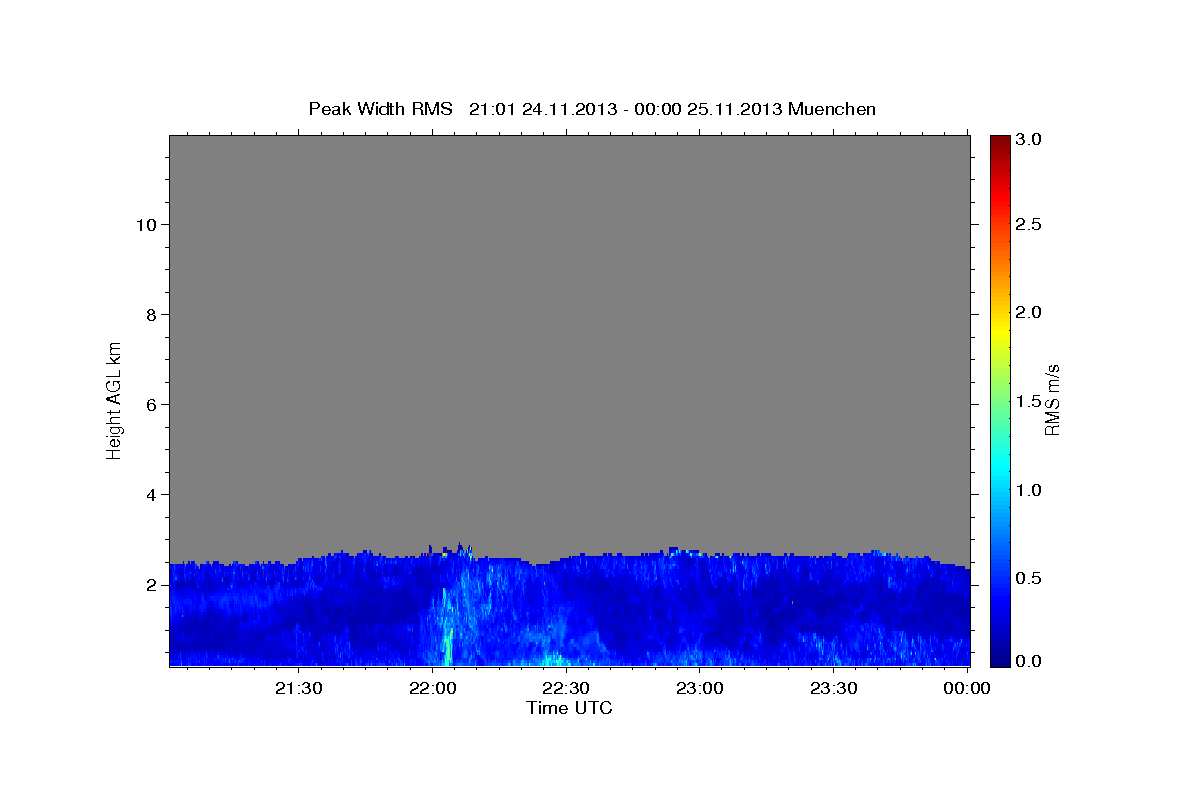Click the colorbar value 3.0
The width and height of the screenshot is (1200, 800).
click(1029, 139)
